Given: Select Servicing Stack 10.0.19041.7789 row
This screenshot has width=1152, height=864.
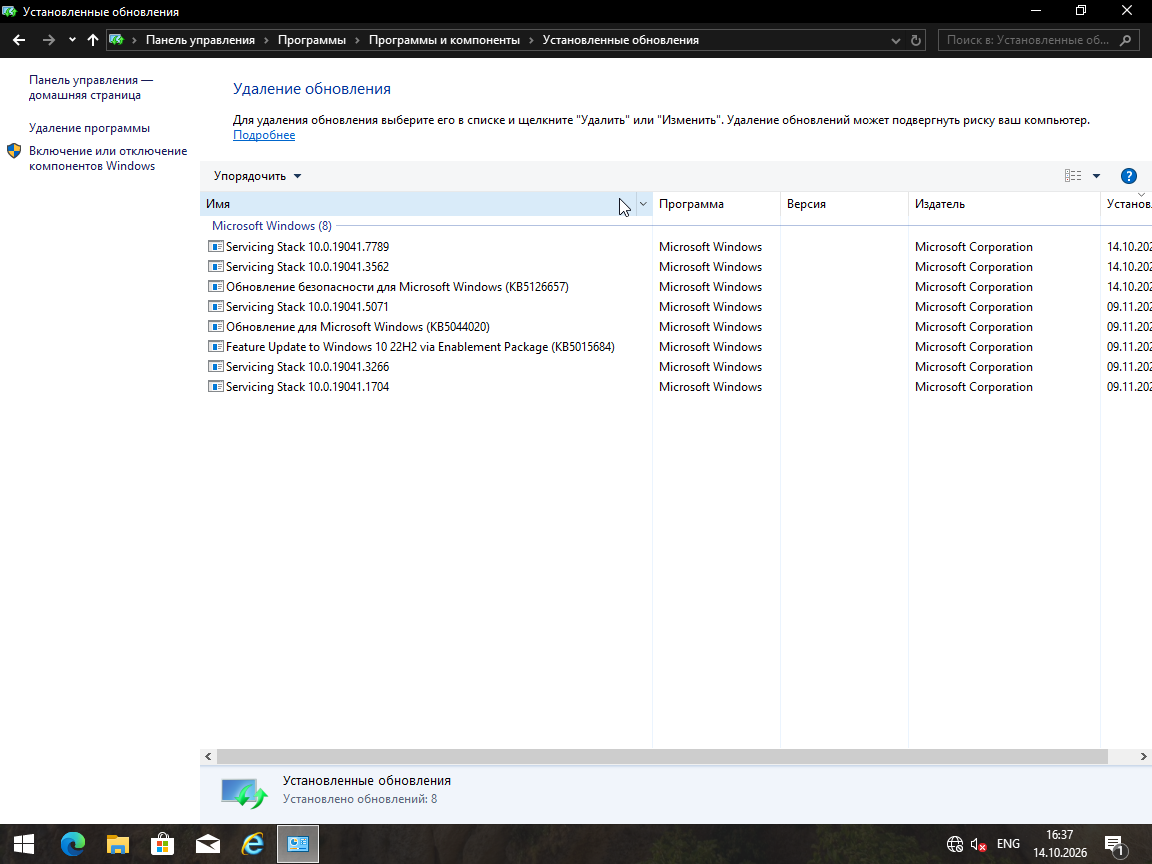Looking at the screenshot, I should coord(676,247).
